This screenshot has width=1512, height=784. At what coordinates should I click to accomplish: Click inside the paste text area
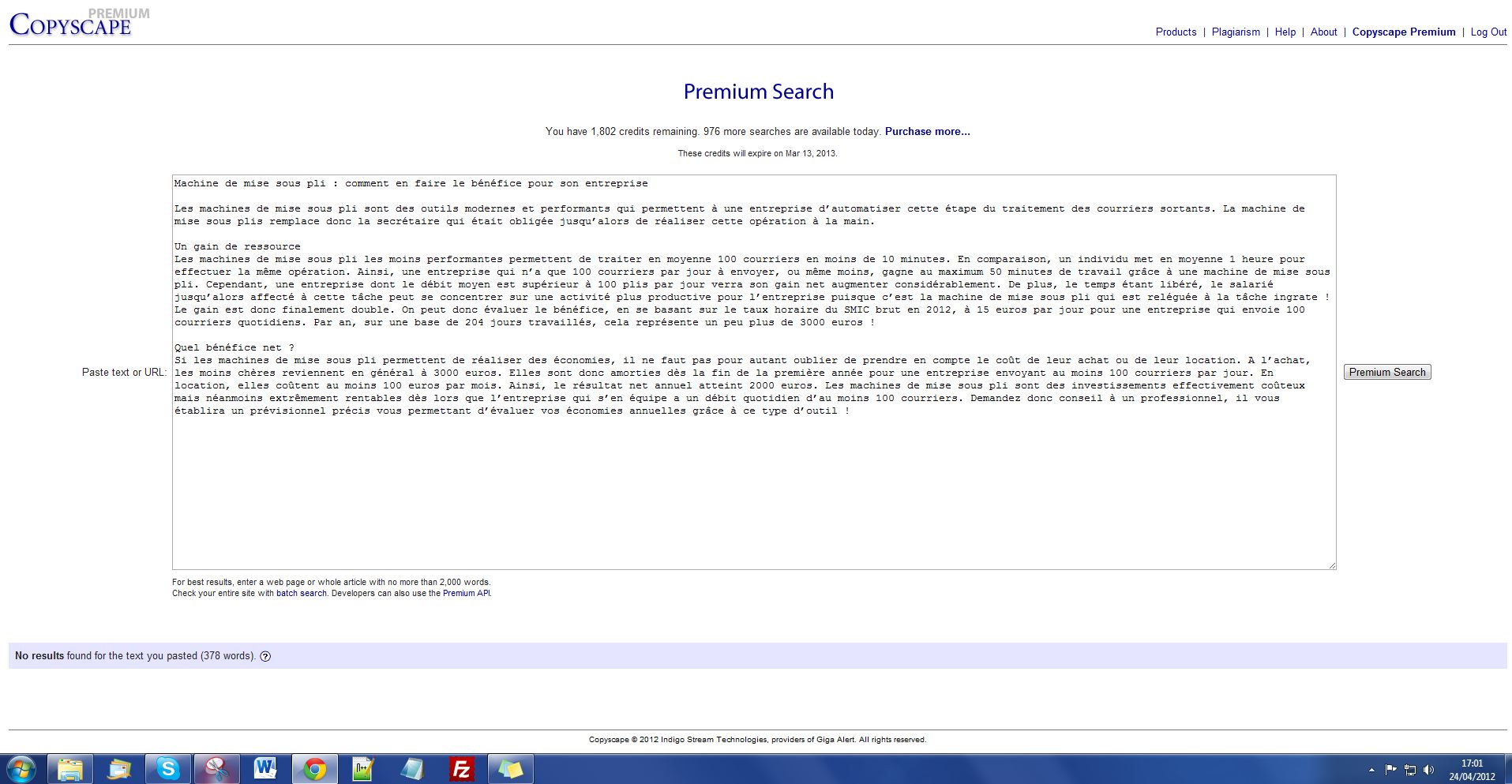pyautogui.click(x=753, y=490)
